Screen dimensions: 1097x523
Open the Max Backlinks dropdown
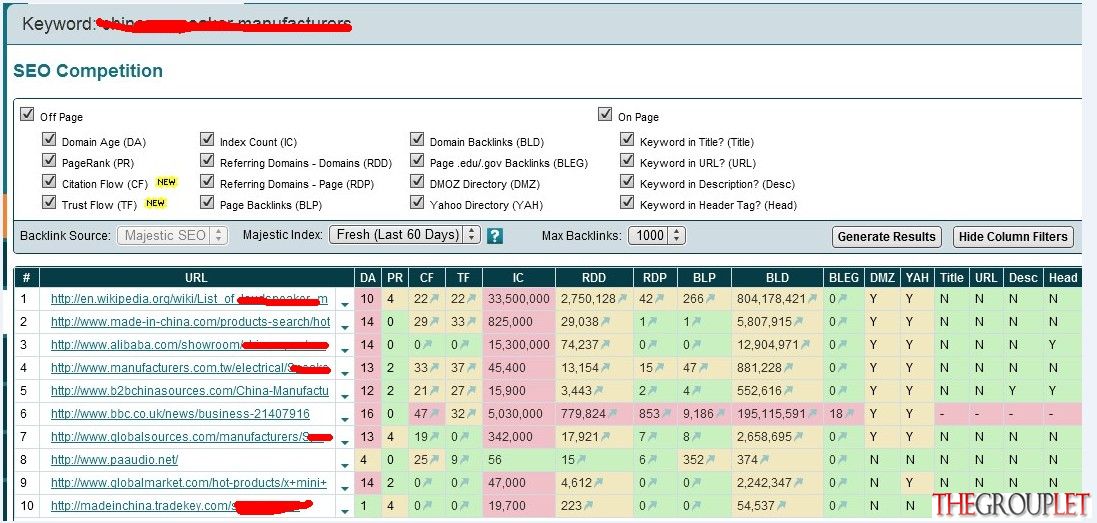tap(656, 236)
